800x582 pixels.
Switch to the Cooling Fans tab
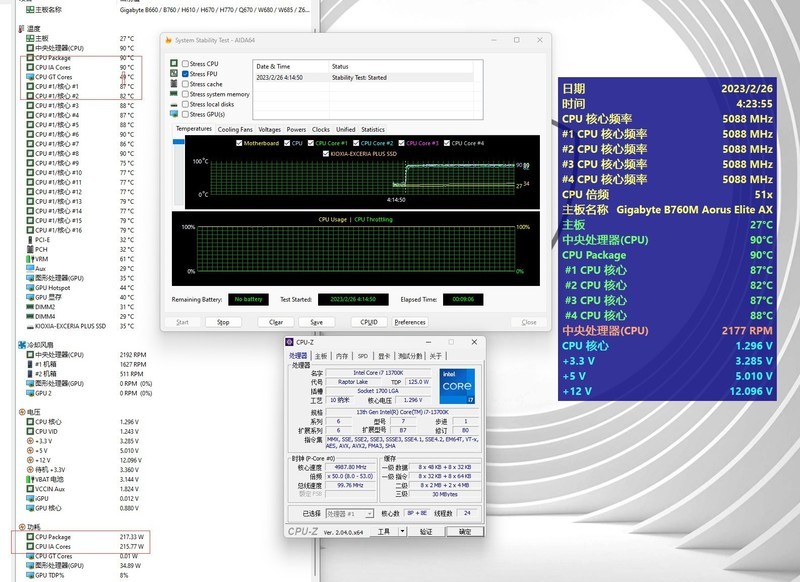[235, 129]
